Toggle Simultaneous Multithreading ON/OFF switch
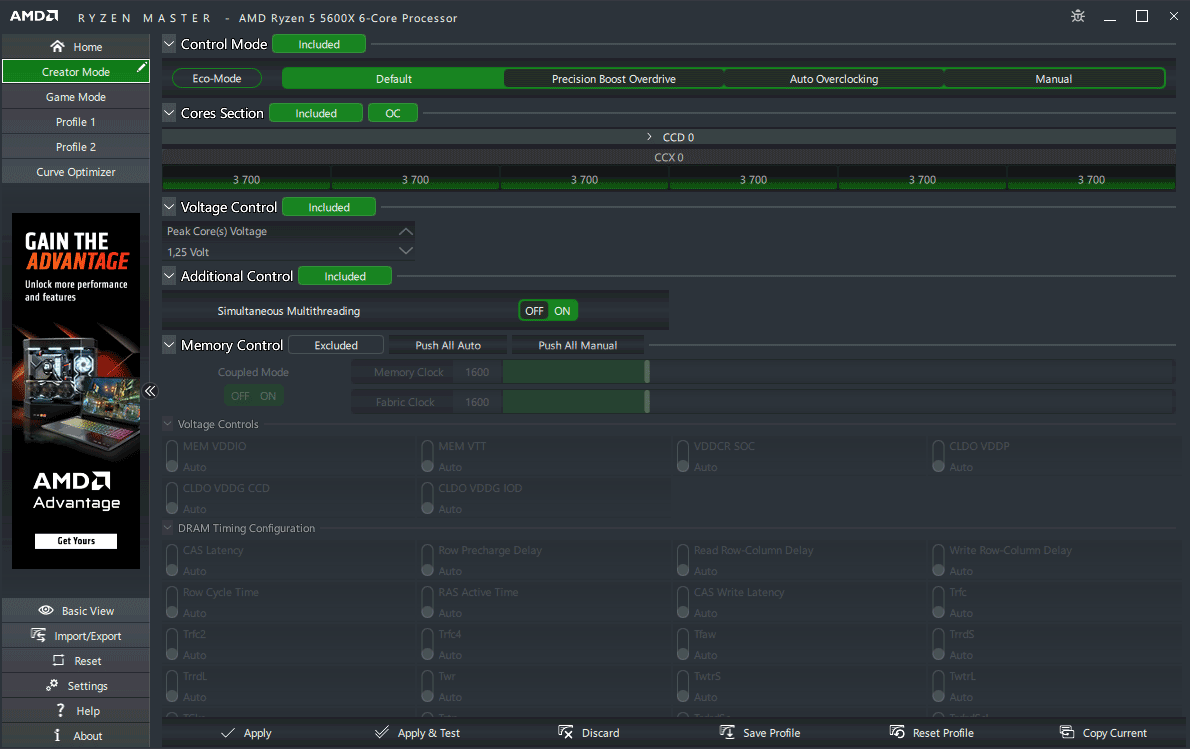This screenshot has width=1190, height=749. tap(548, 311)
